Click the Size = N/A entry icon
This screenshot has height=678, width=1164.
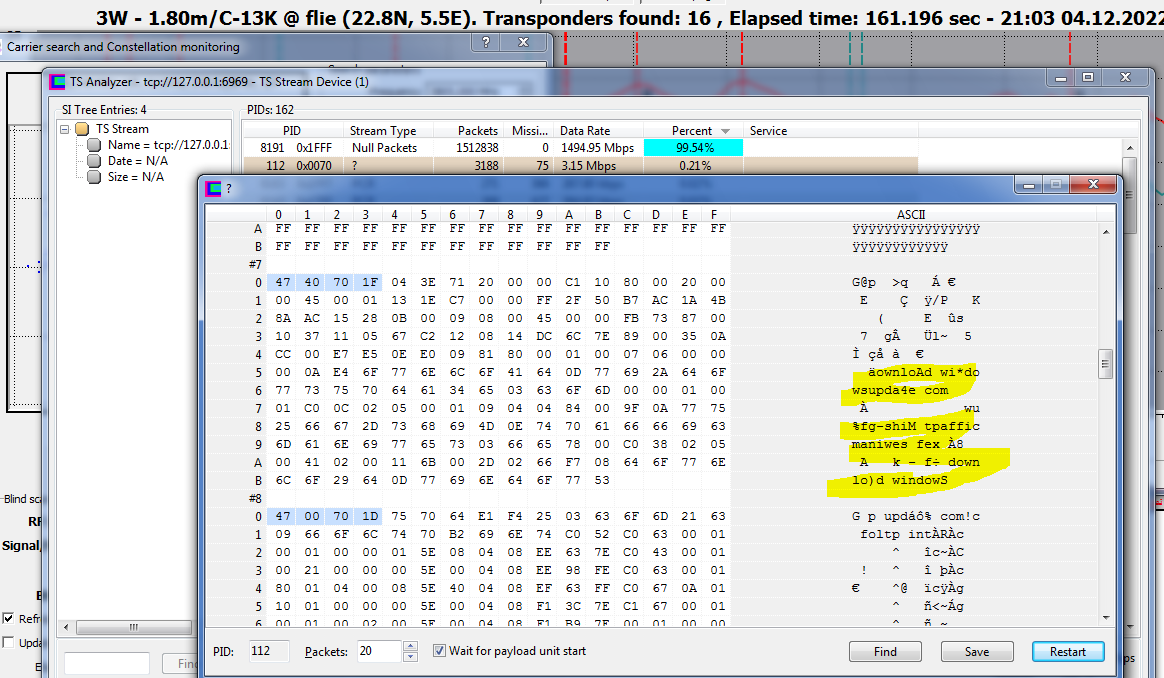click(x=94, y=177)
